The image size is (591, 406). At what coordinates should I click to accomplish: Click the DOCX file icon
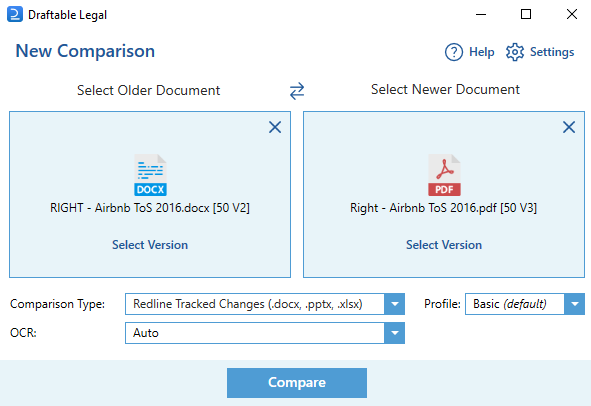150,175
